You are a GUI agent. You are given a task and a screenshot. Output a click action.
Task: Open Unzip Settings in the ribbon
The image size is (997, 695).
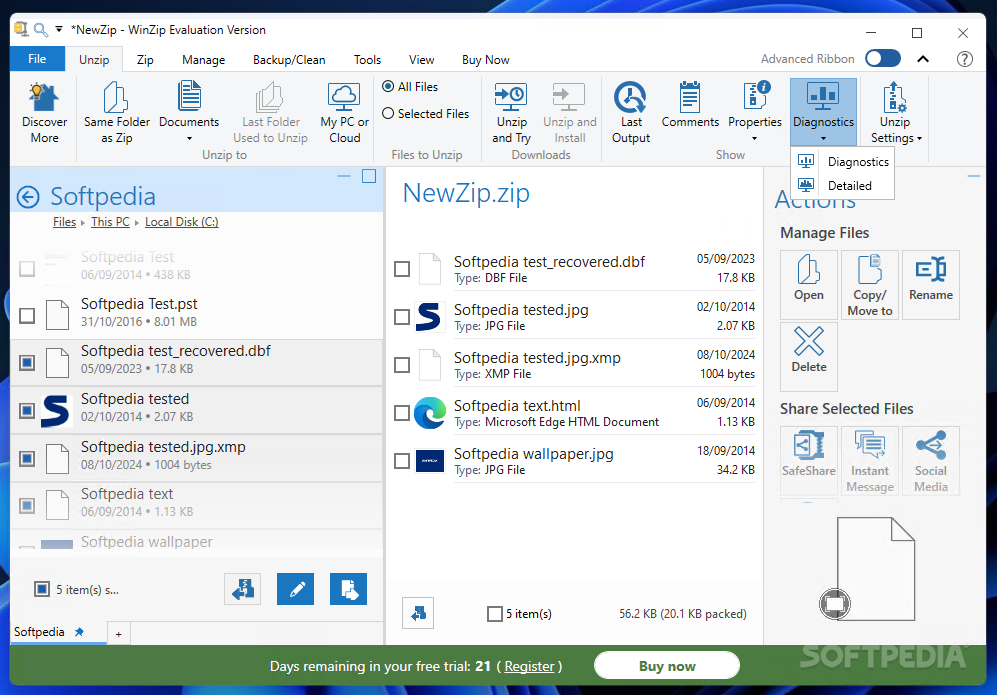[895, 113]
